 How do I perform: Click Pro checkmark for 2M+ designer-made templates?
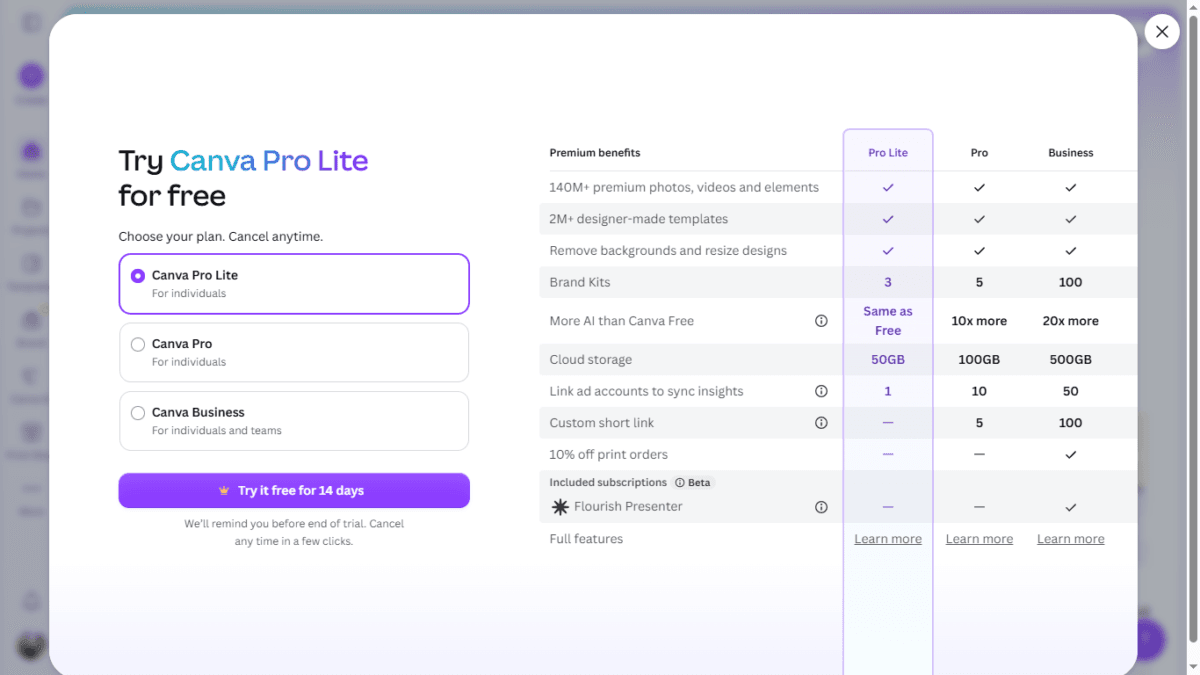click(979, 219)
